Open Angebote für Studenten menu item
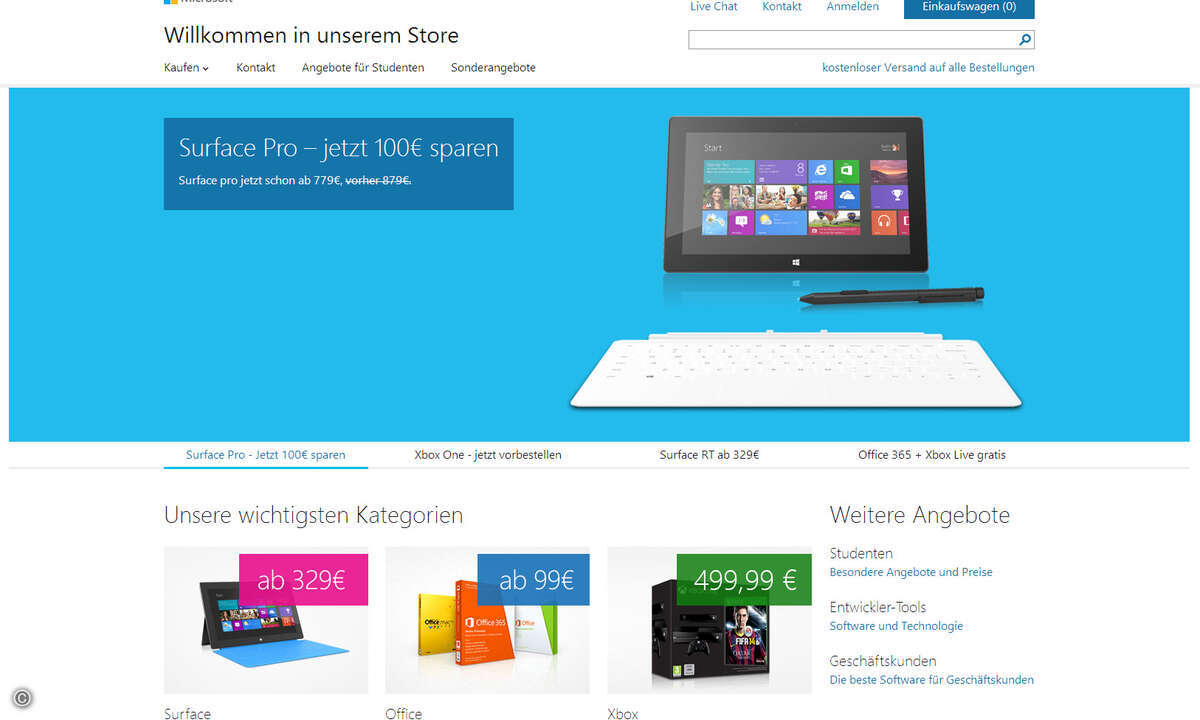Viewport: 1200px width, 720px height. [363, 68]
